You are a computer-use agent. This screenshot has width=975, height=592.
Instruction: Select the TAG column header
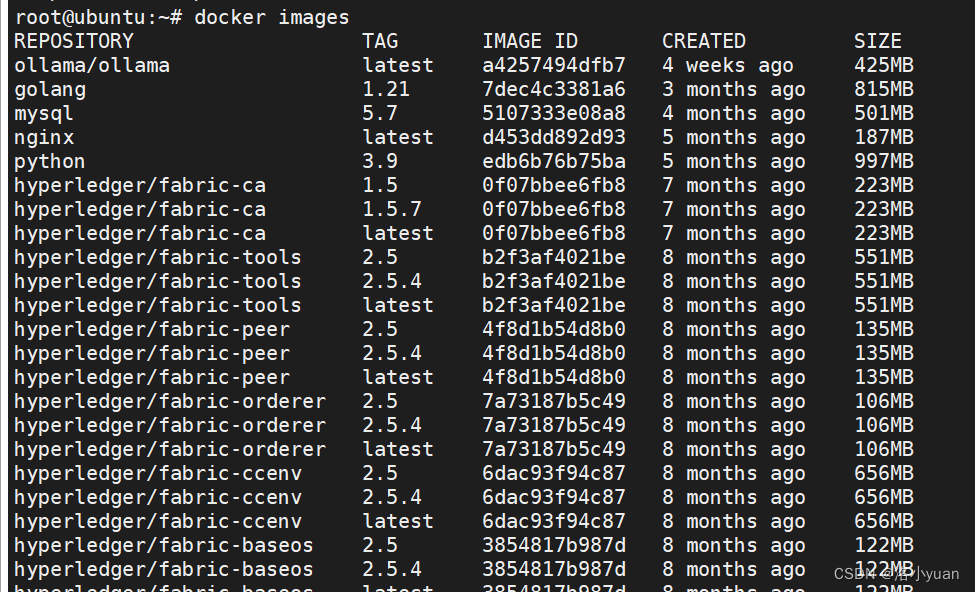[380, 42]
